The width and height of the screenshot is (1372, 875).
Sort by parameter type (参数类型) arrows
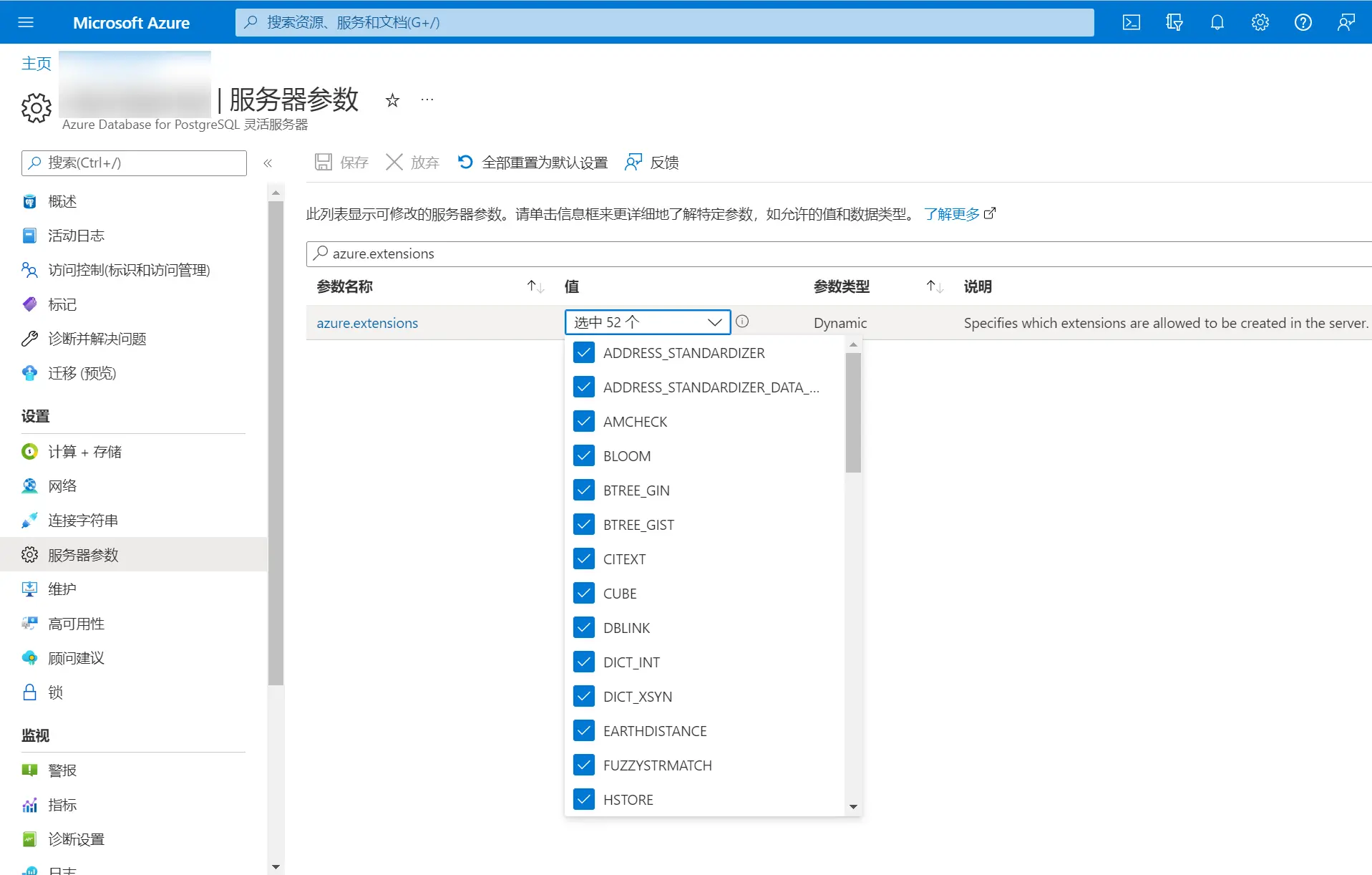(x=935, y=287)
